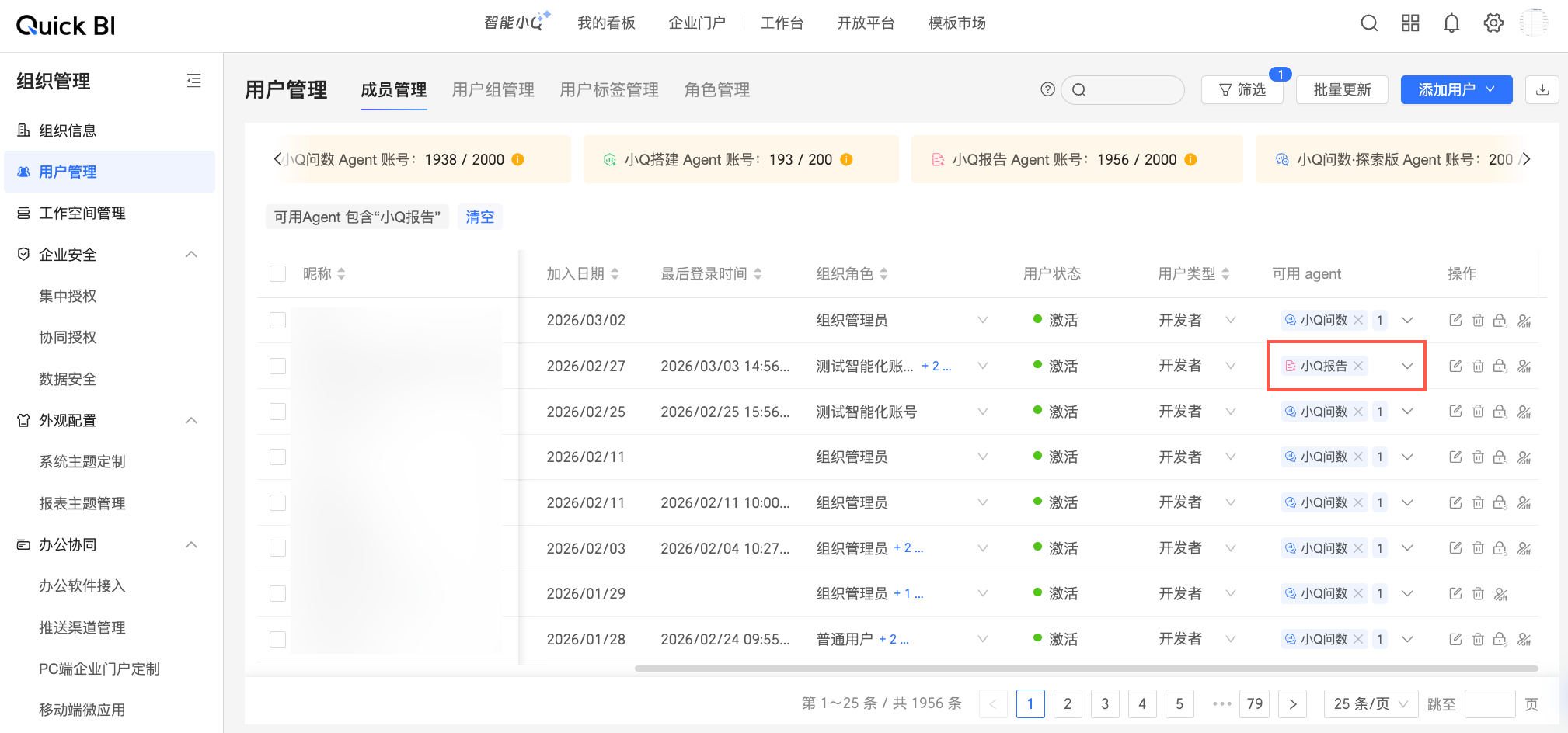Open the apps grid icon

(x=1409, y=23)
